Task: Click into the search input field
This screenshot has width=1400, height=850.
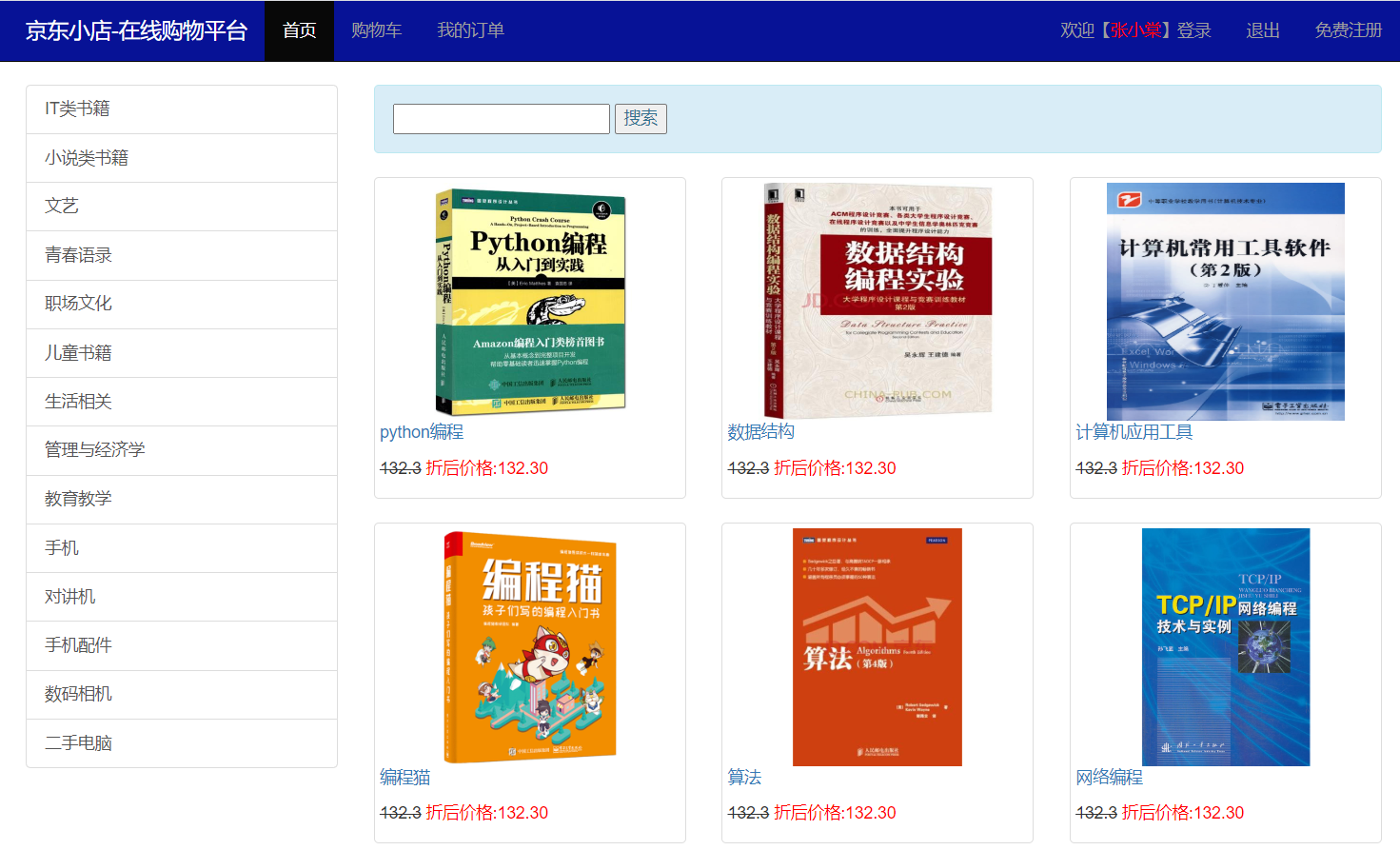Action: coord(502,119)
